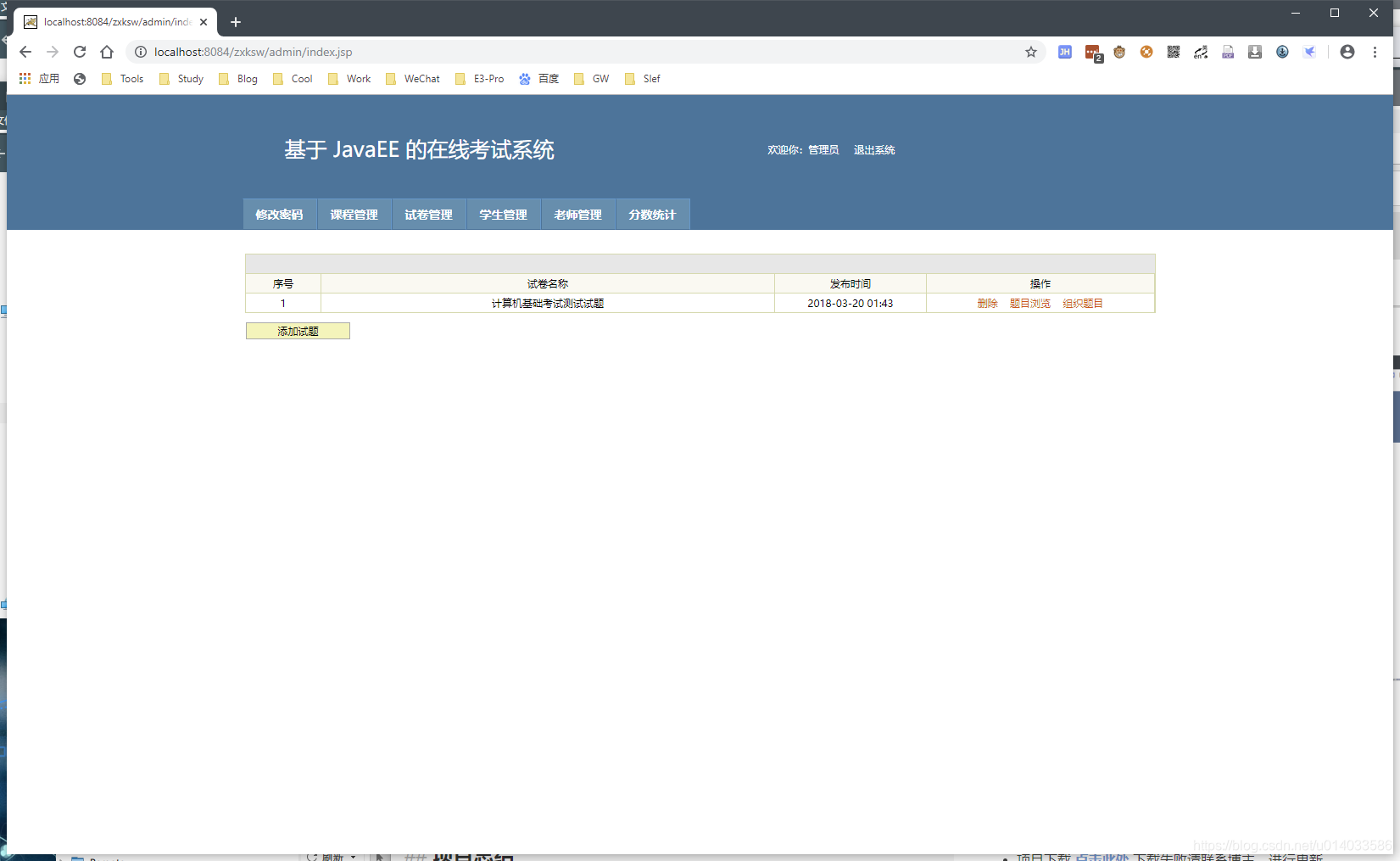Open the 试卷管理 menu tab
This screenshot has height=861, width=1400.
(x=429, y=215)
